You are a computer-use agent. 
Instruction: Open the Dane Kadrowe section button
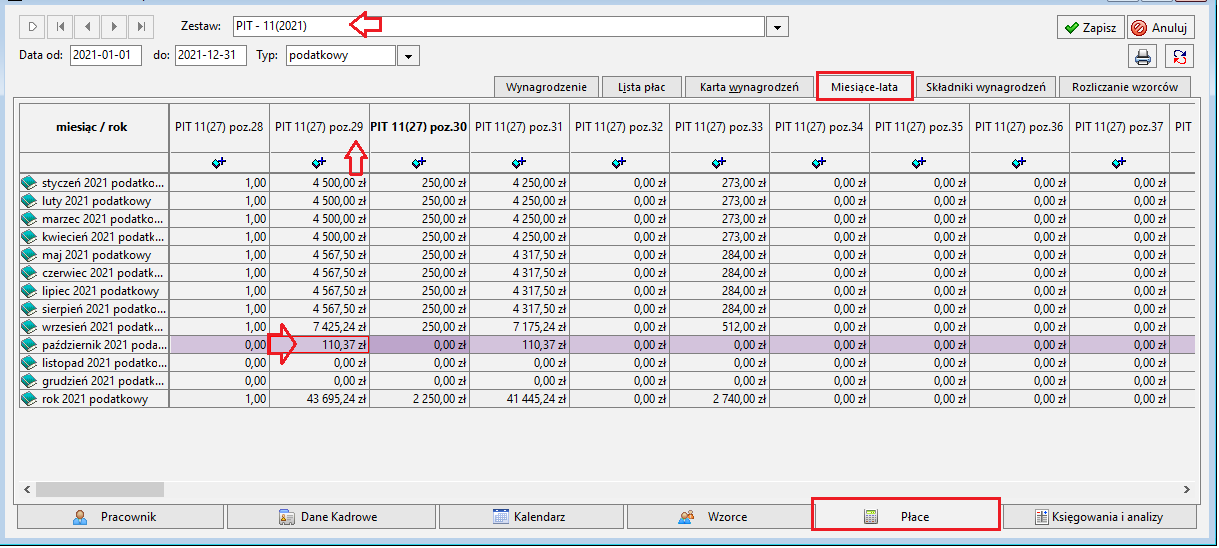point(330,517)
